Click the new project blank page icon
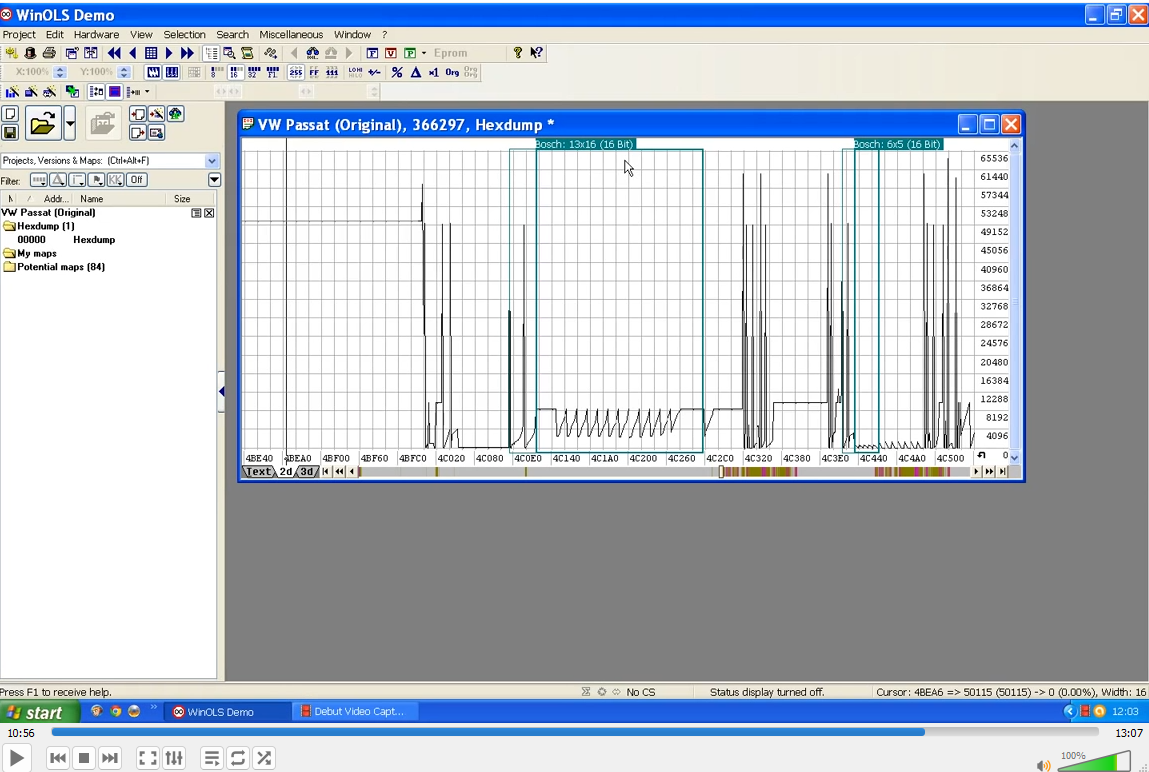 (10, 114)
